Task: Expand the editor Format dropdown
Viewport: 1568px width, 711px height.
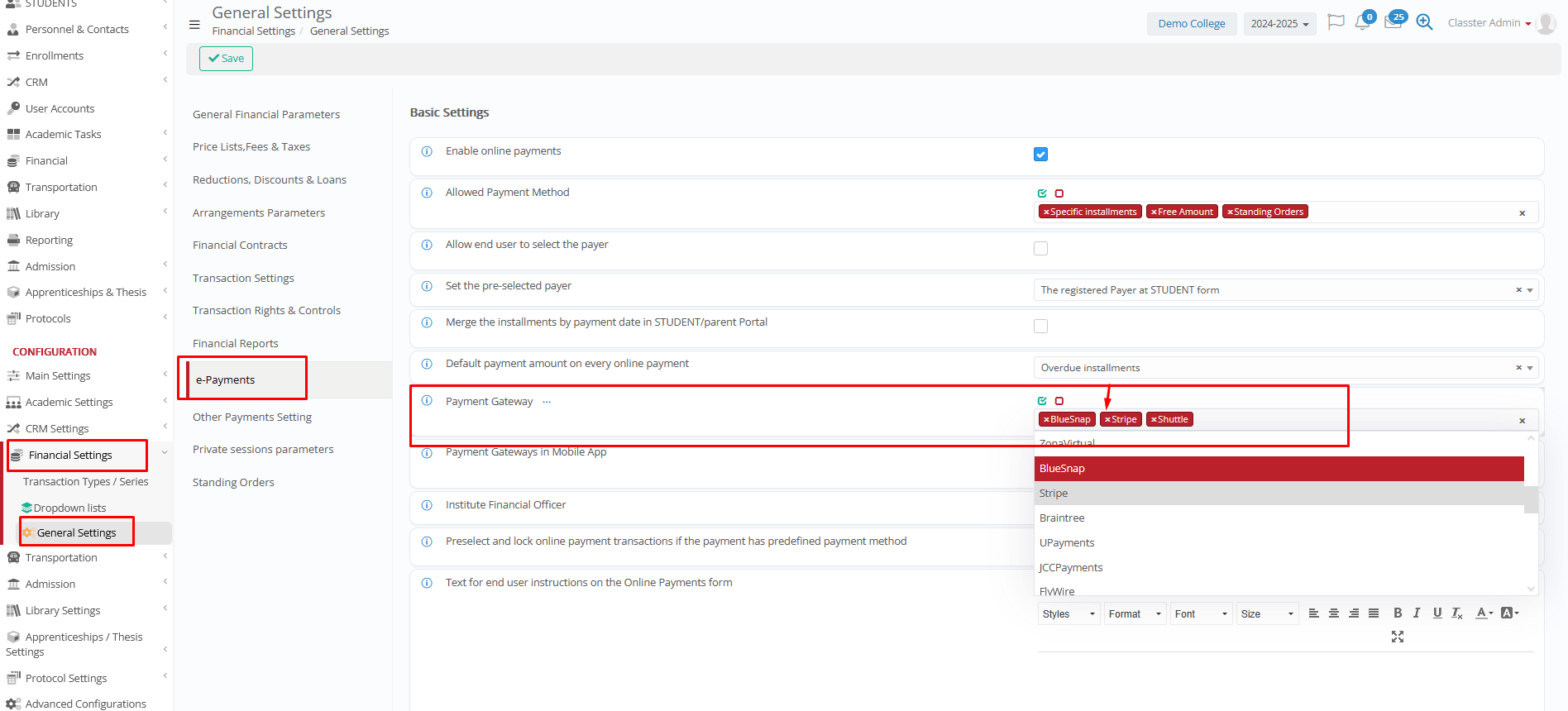Action: pos(1135,614)
